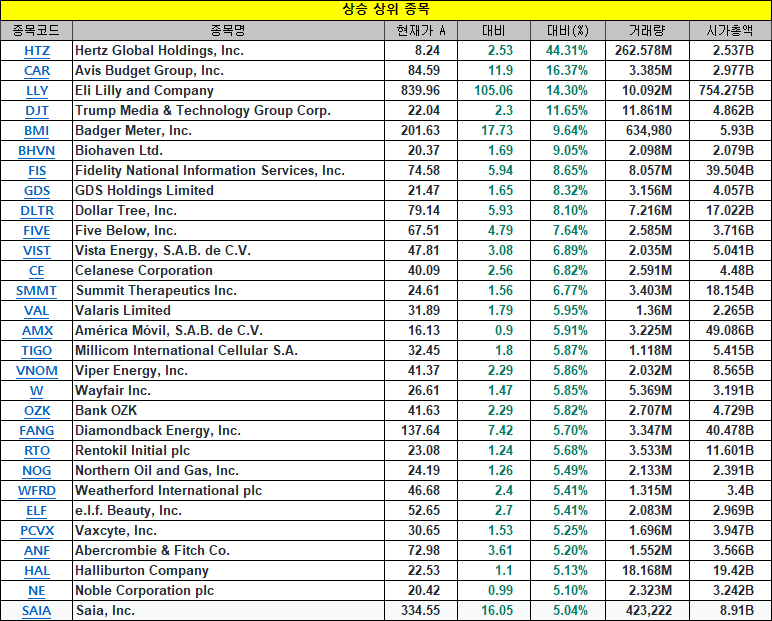Select the 839.96 price cell
The width and height of the screenshot is (772, 621).
coord(421,91)
